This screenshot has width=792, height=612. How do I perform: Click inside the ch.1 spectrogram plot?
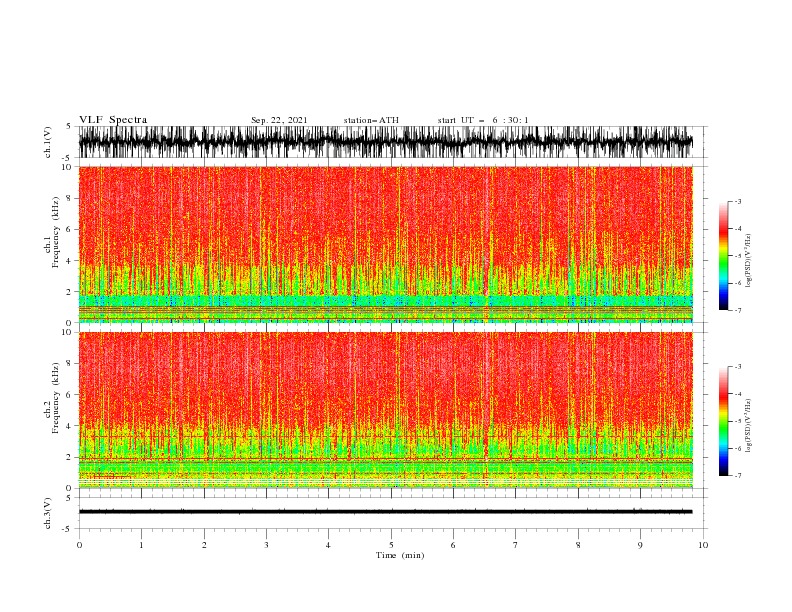coord(386,244)
